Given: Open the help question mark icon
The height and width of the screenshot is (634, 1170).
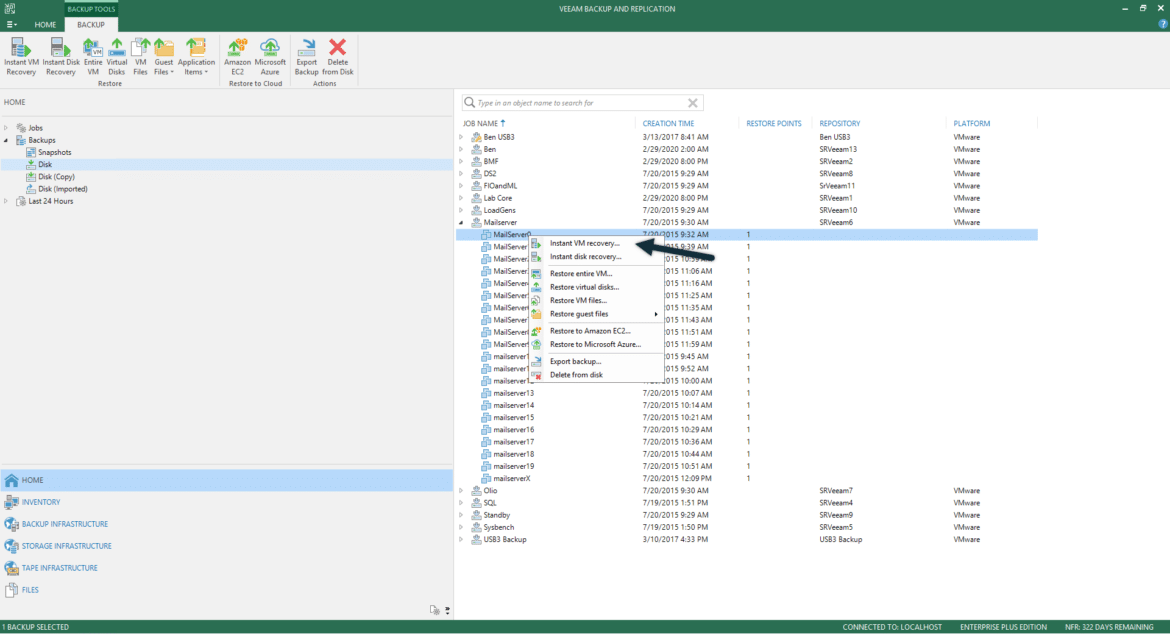Looking at the screenshot, I should point(1163,24).
